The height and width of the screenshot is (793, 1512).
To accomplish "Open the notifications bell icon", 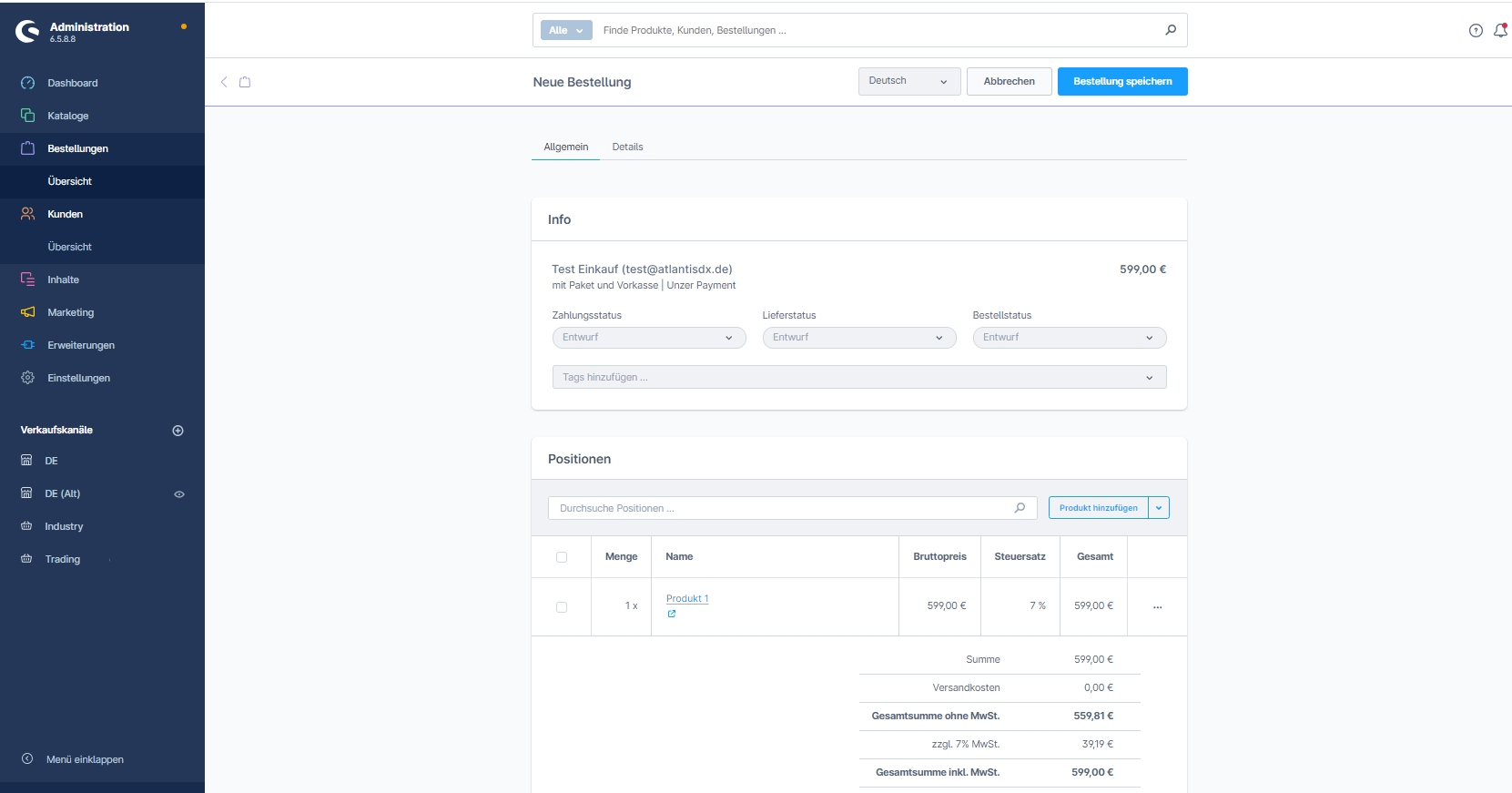I will pos(1500,30).
